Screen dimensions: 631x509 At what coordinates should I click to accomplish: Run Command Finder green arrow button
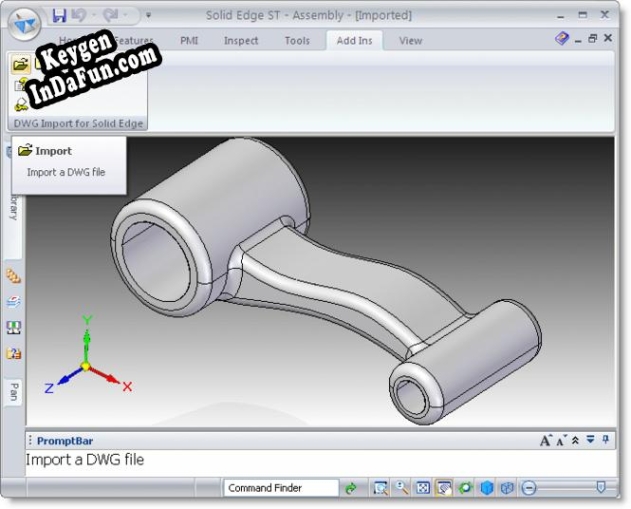click(x=351, y=488)
